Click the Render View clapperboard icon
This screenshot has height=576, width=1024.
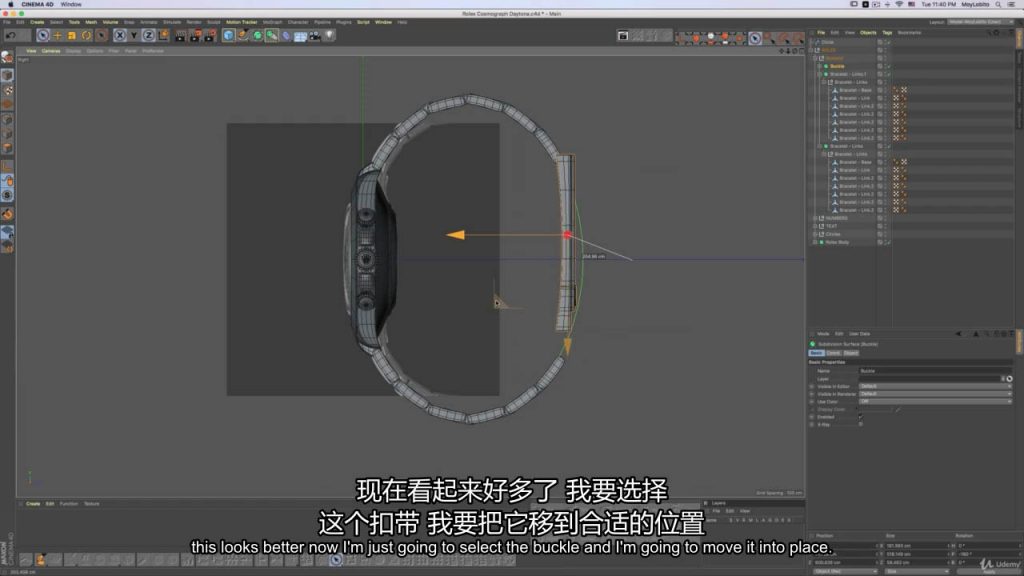coord(180,36)
